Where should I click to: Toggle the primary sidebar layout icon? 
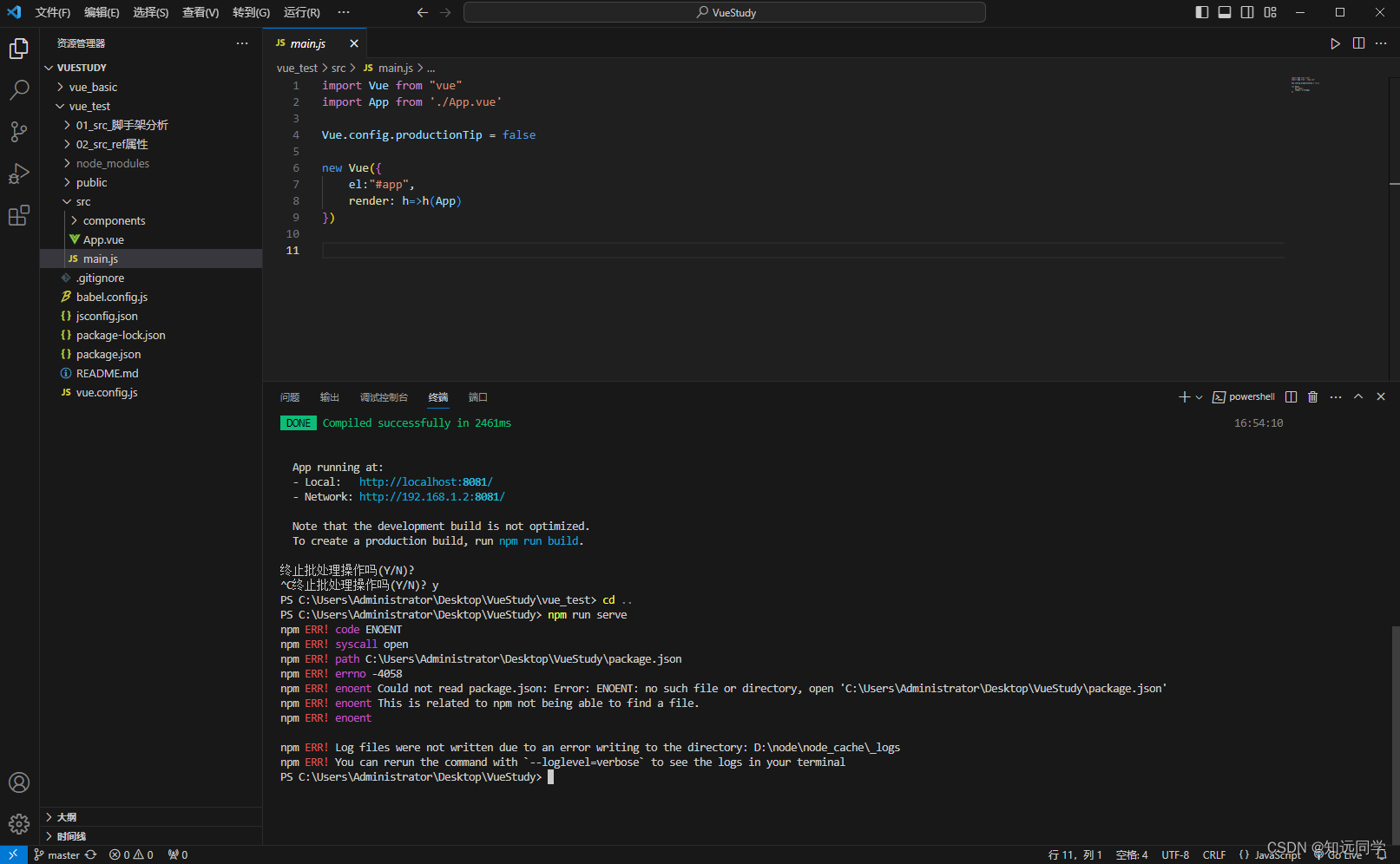tap(1202, 12)
